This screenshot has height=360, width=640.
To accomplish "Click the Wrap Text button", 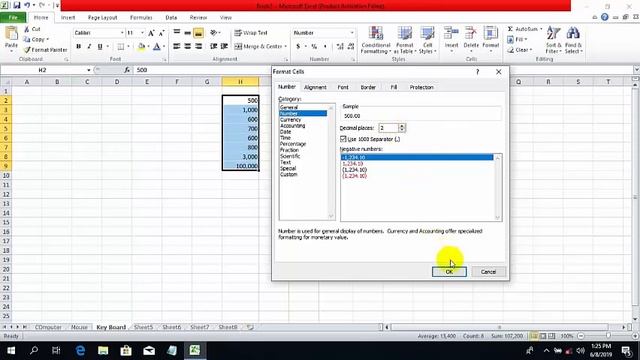I will pos(251,33).
